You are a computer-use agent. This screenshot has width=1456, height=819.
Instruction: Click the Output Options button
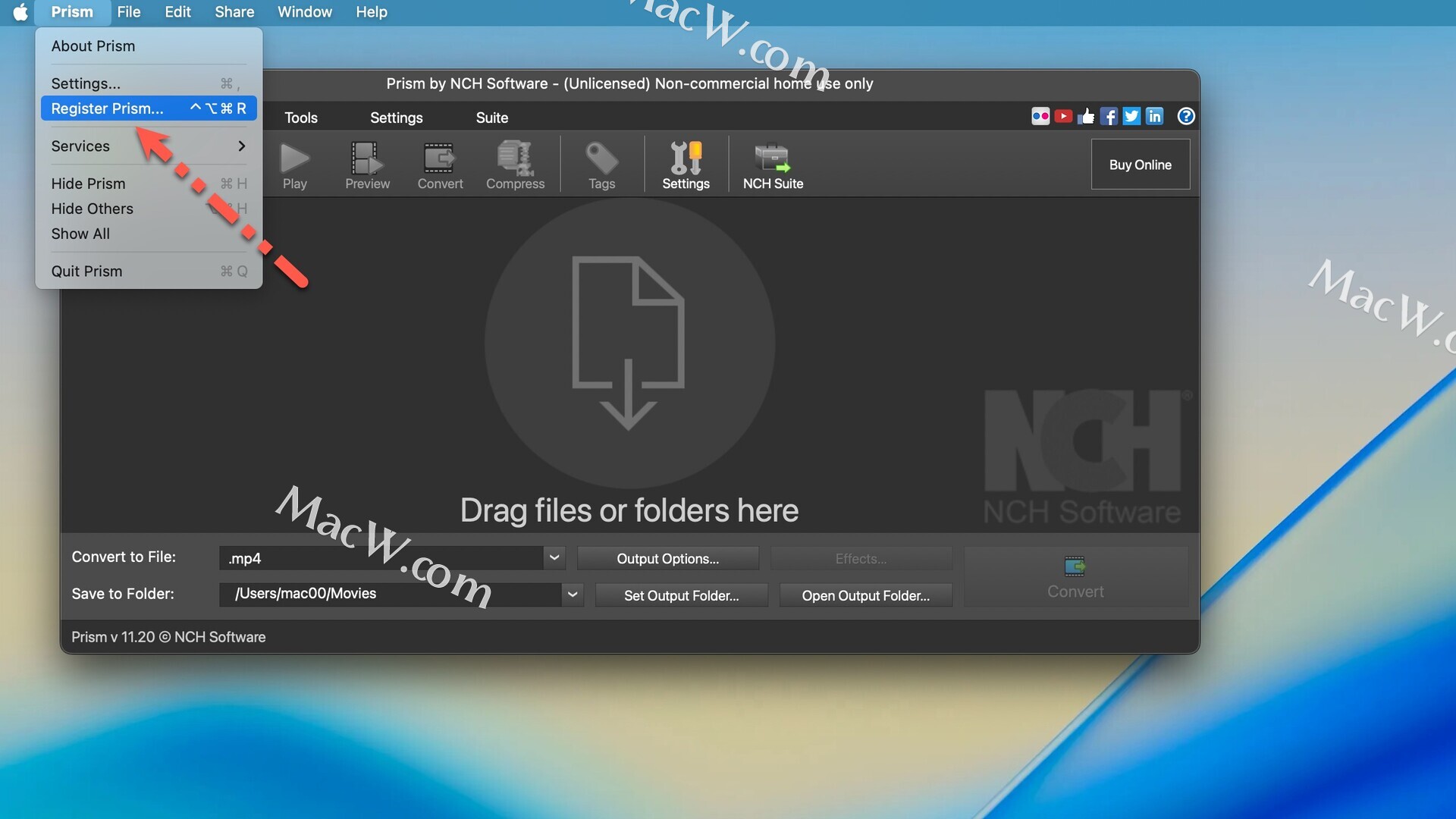click(667, 559)
